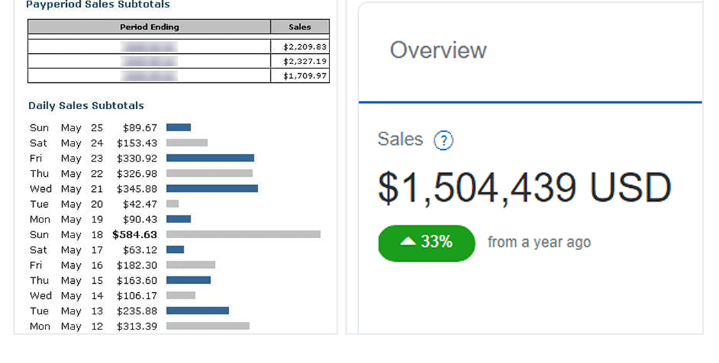Viewport: 719px width, 363px height.
Task: Click the blurred date in the $1,709.97 row
Action: (149, 76)
